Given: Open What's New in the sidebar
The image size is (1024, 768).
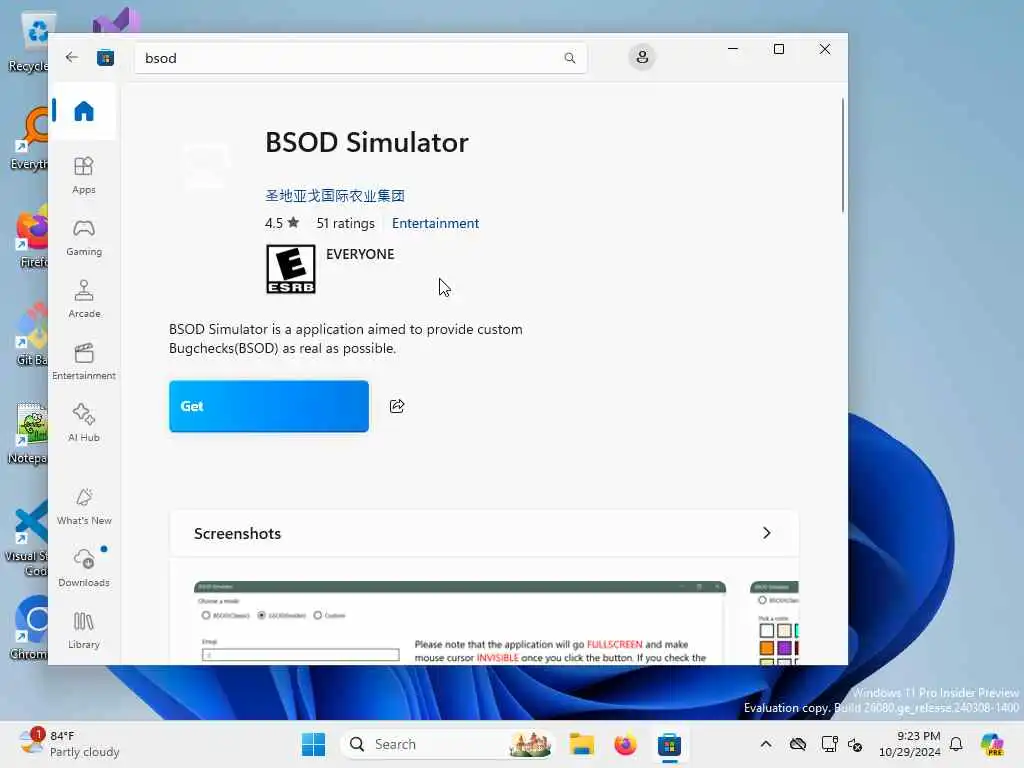Looking at the screenshot, I should 84,506.
